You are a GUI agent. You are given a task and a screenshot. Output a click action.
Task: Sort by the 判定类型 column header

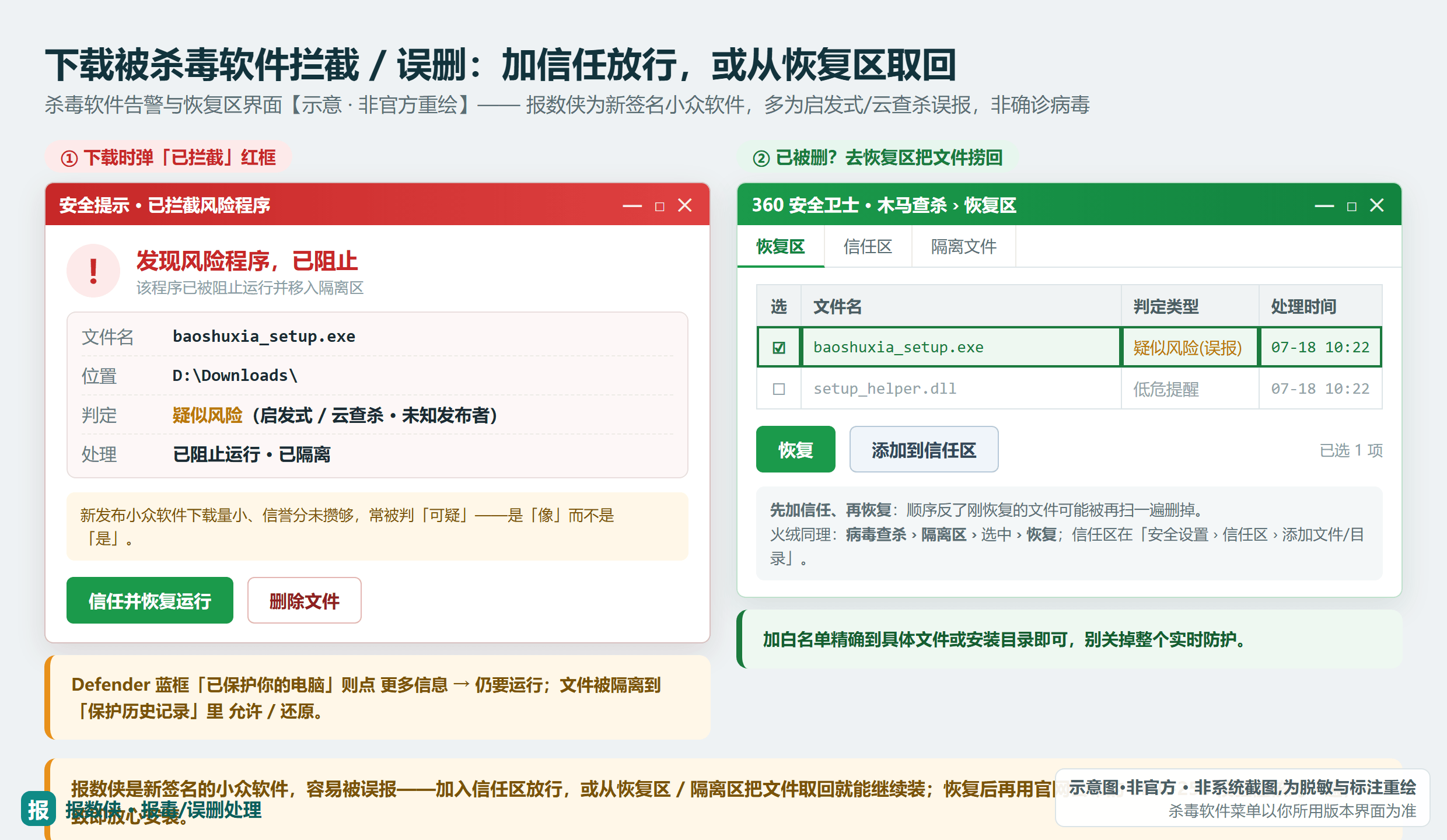tap(1190, 306)
